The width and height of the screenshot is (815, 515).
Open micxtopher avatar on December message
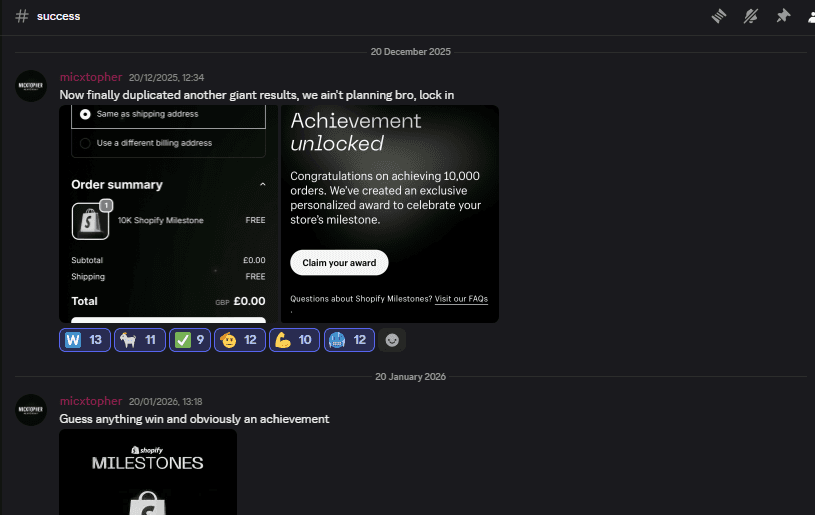tap(31, 86)
